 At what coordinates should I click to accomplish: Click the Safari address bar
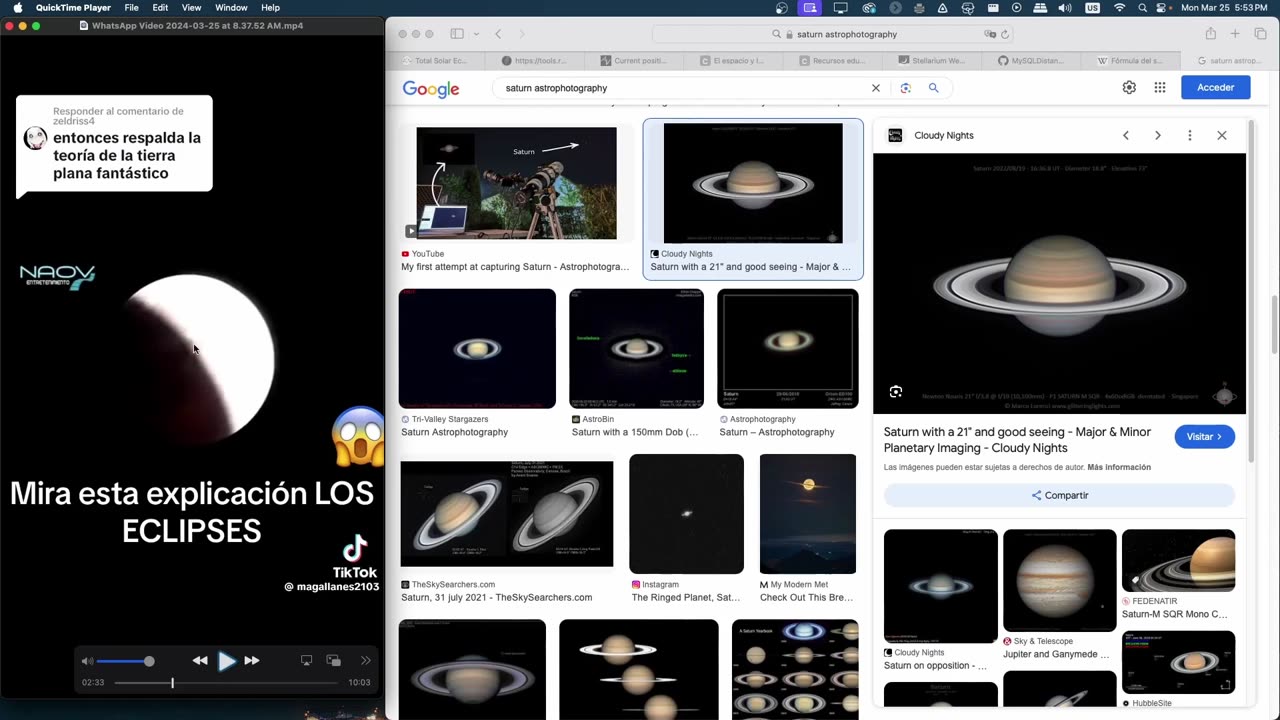[834, 34]
